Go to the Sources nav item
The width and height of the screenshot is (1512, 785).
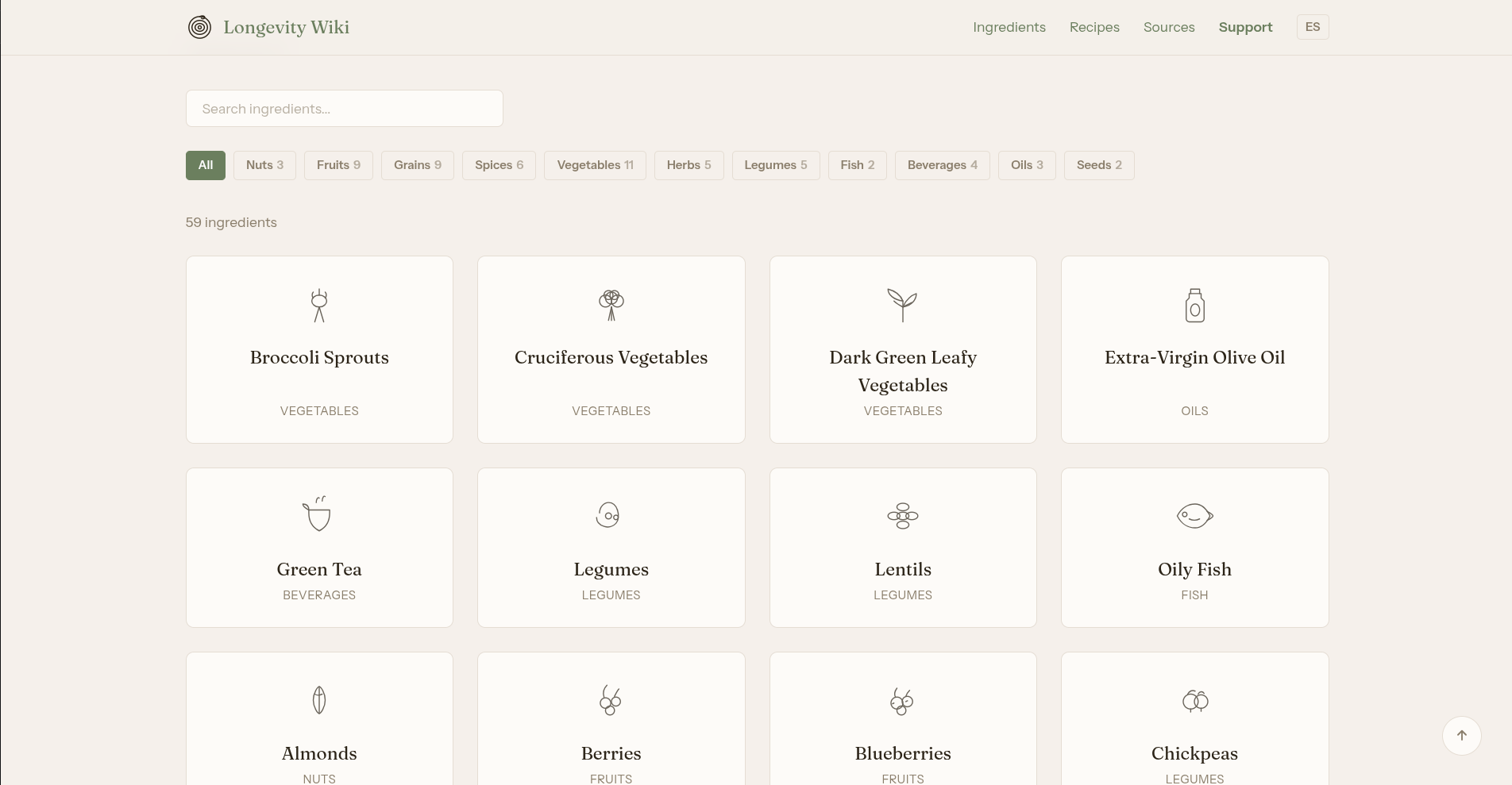[1169, 27]
